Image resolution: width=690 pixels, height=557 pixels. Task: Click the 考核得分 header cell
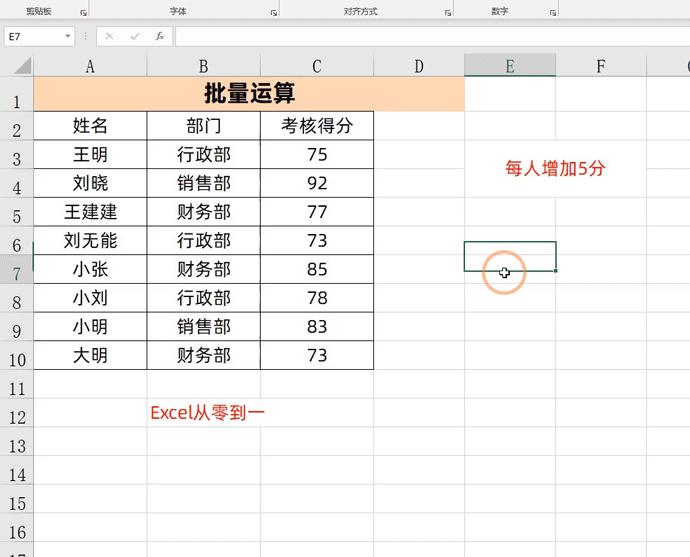(317, 126)
